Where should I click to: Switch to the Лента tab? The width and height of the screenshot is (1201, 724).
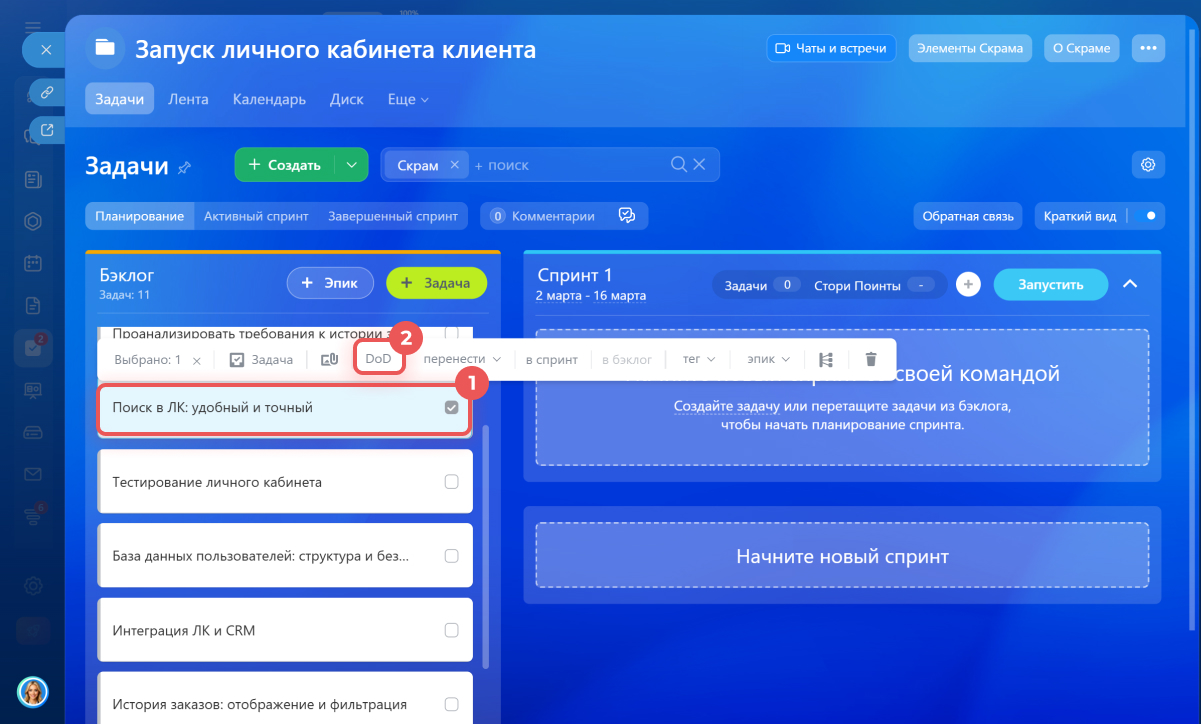coord(188,99)
